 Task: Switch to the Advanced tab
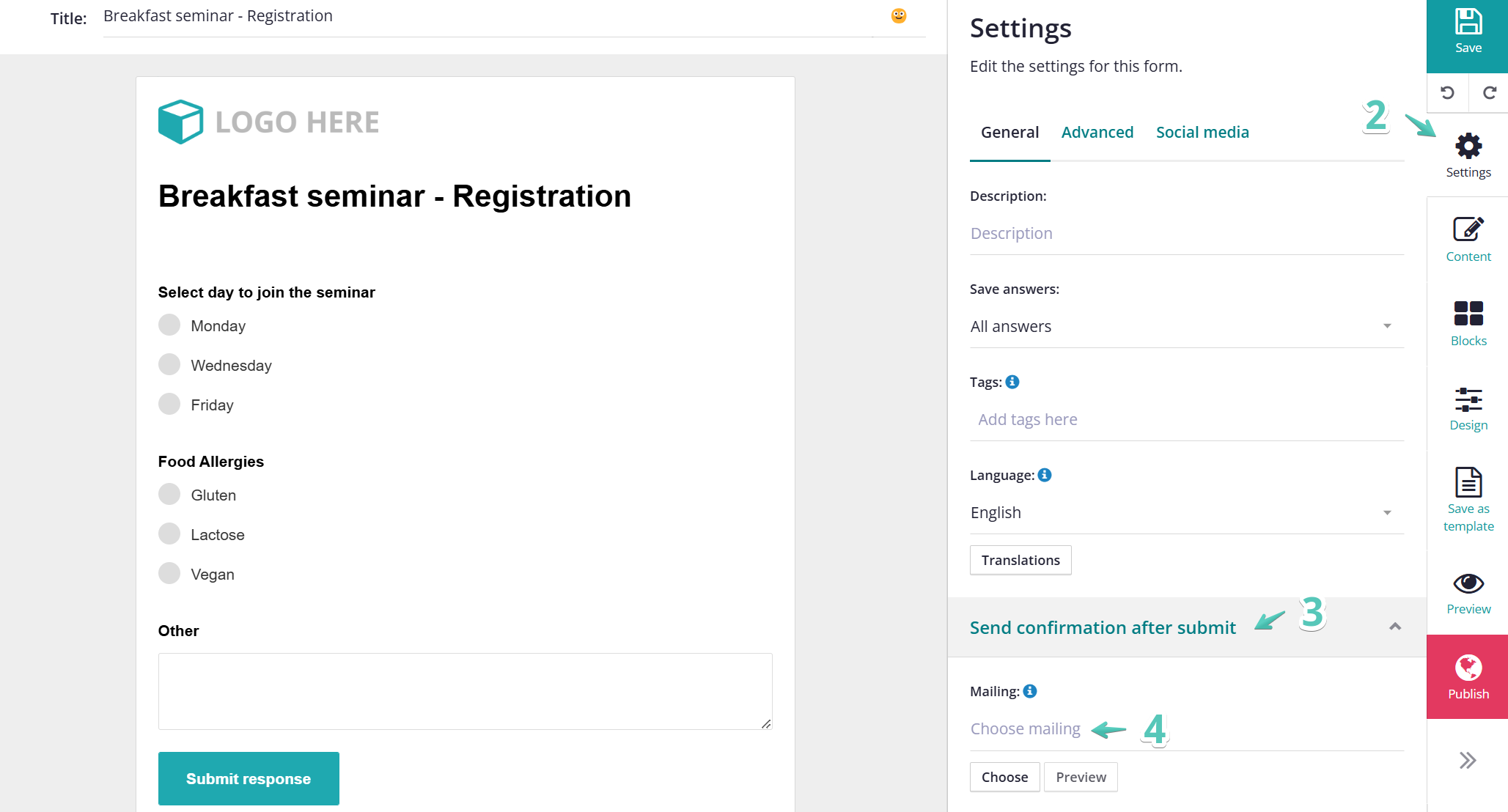[x=1097, y=132]
